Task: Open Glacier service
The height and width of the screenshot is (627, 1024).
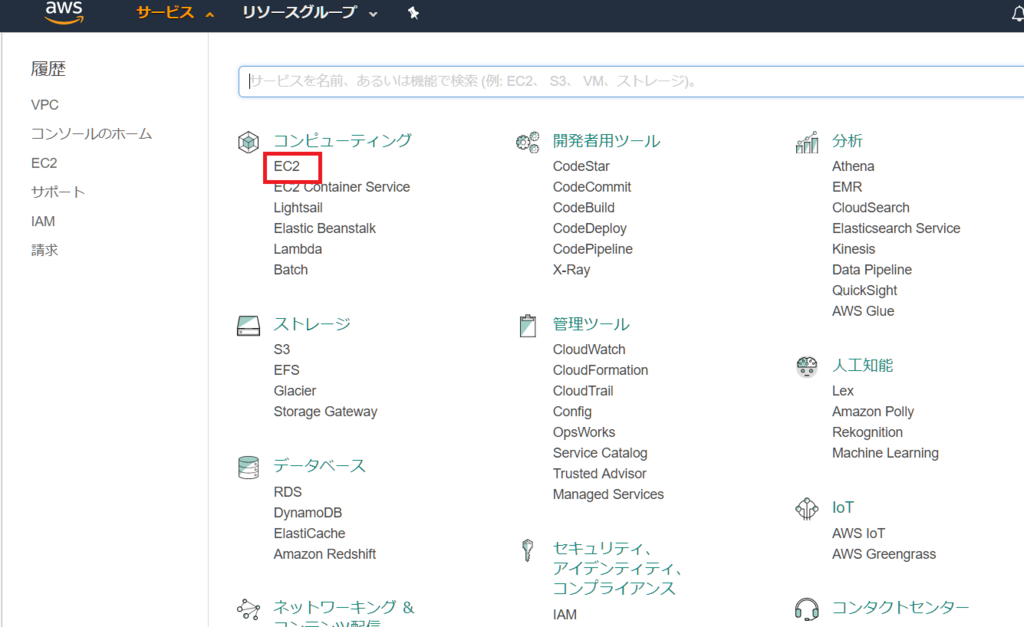Action: point(295,391)
